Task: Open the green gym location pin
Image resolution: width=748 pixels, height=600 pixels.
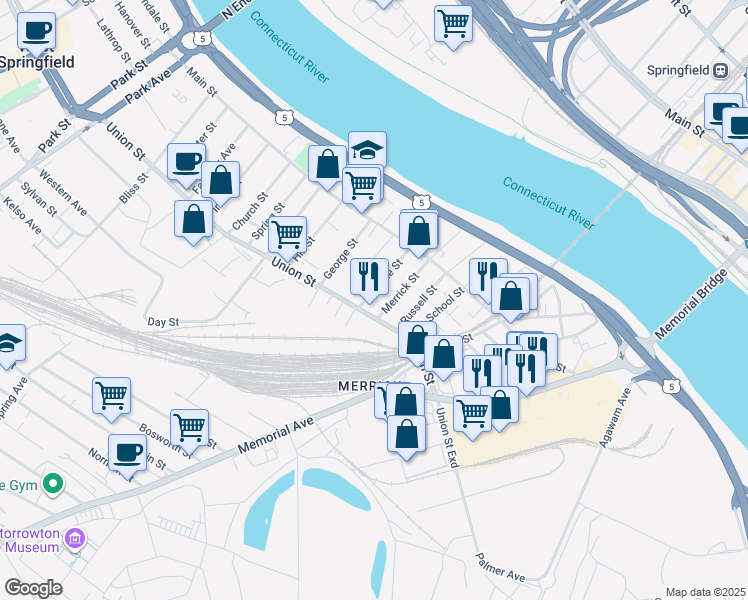Action: pyautogui.click(x=53, y=485)
